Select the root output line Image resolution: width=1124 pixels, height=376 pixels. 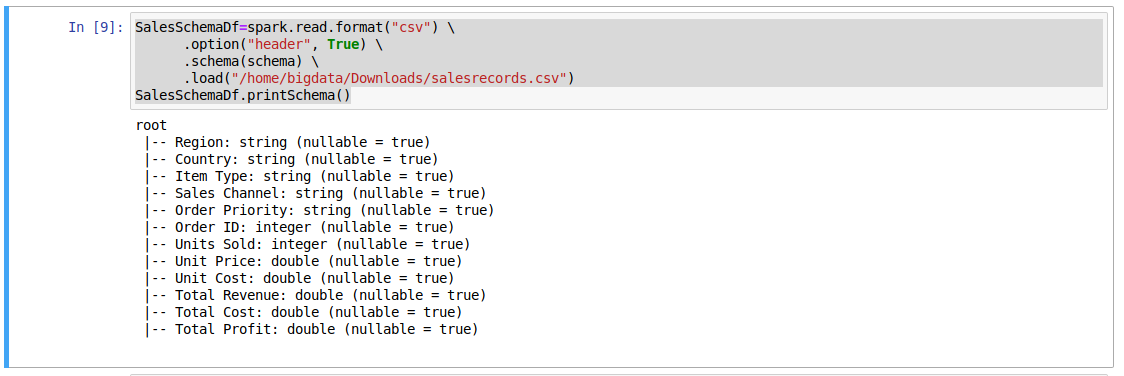pyautogui.click(x=151, y=125)
